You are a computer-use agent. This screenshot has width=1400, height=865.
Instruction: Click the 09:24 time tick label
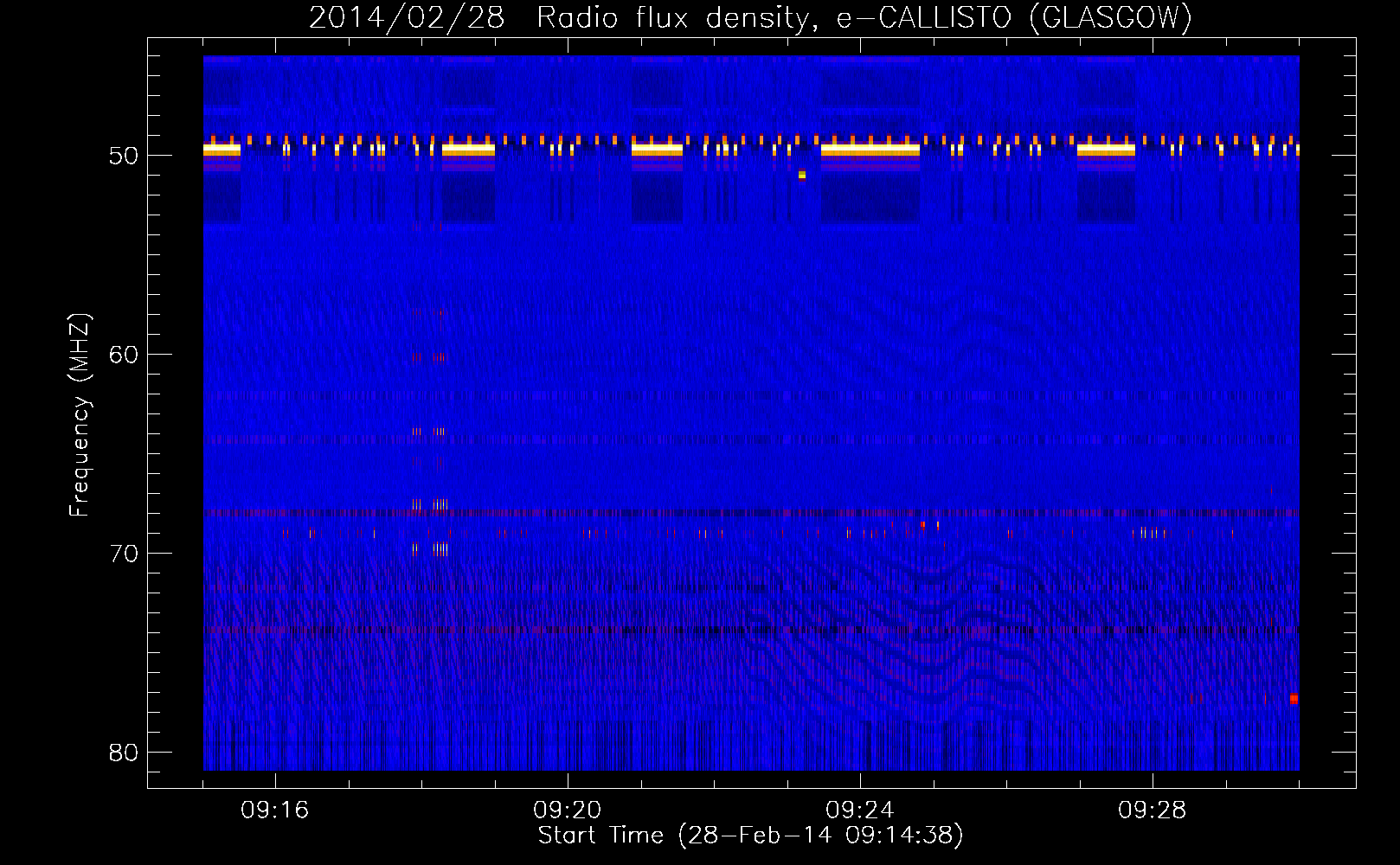click(859, 811)
